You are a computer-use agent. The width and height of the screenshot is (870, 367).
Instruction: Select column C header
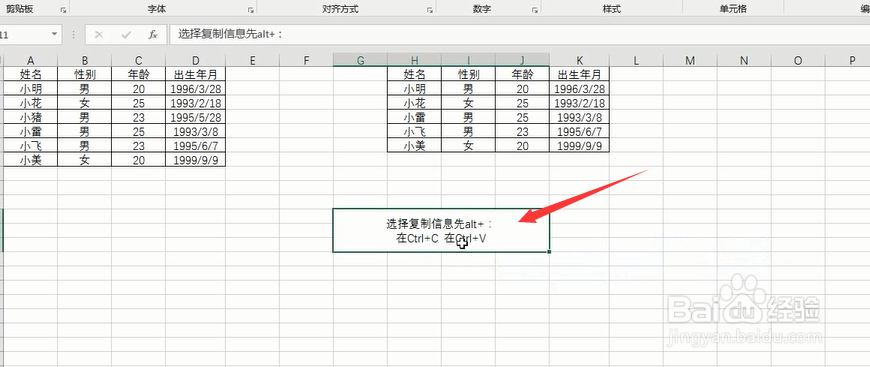pos(139,61)
